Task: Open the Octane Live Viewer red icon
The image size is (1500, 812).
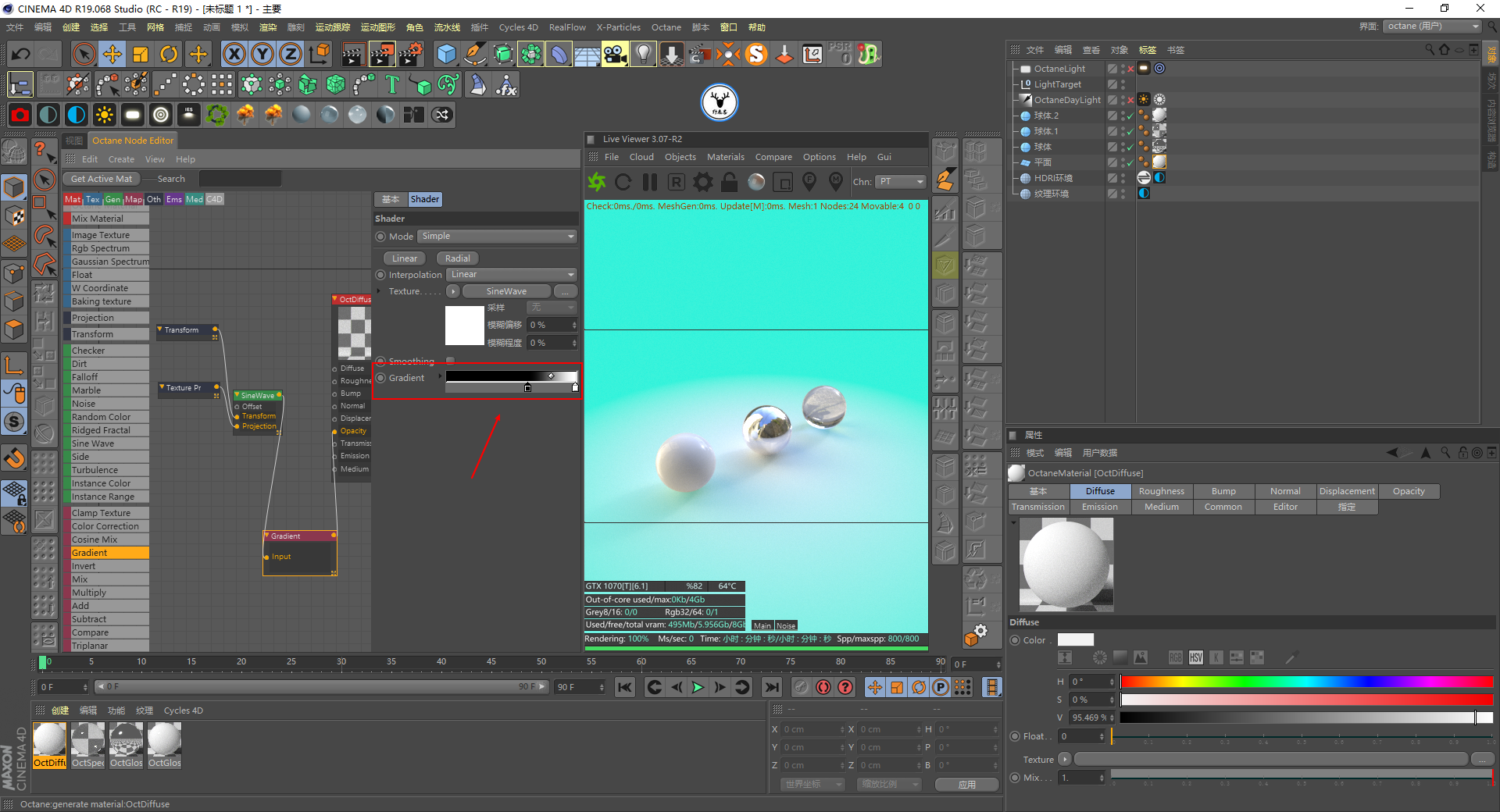Action: point(20,115)
